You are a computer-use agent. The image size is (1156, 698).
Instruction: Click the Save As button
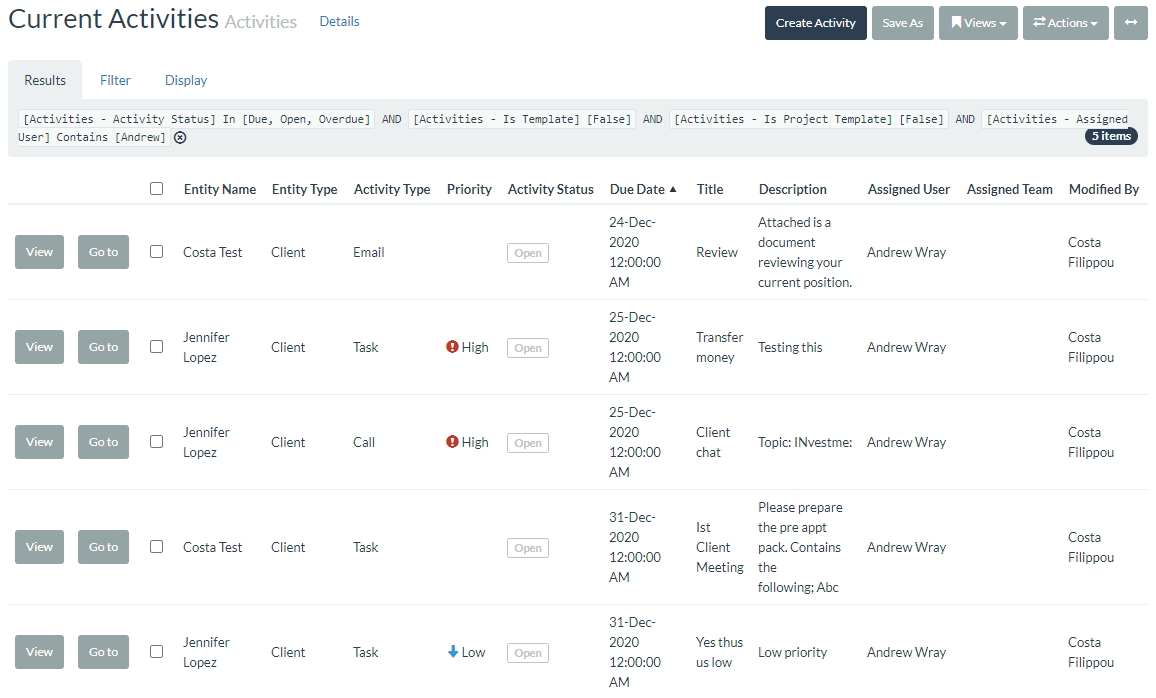pyautogui.click(x=902, y=23)
